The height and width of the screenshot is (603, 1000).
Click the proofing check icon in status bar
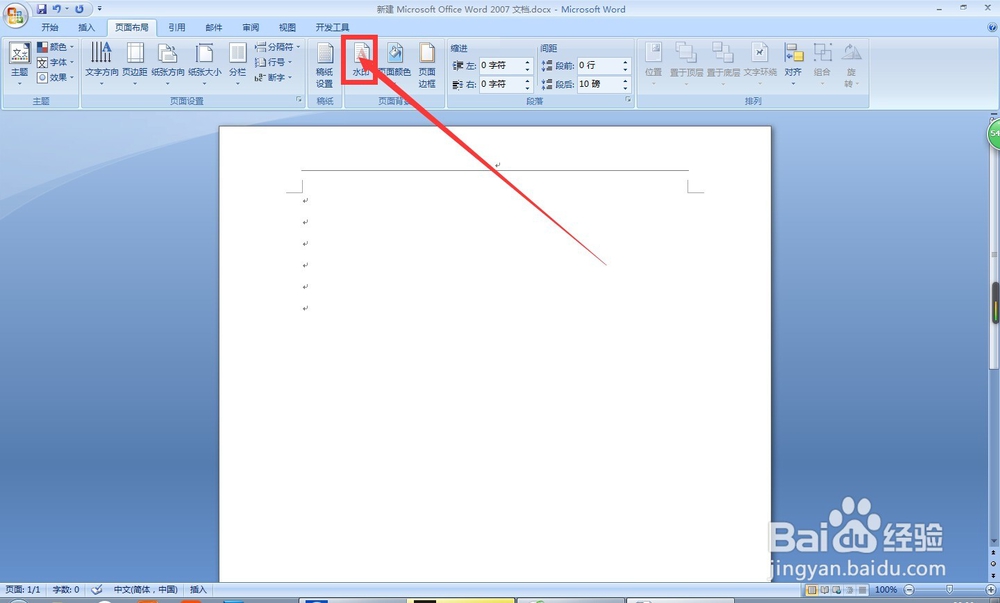pyautogui.click(x=97, y=590)
